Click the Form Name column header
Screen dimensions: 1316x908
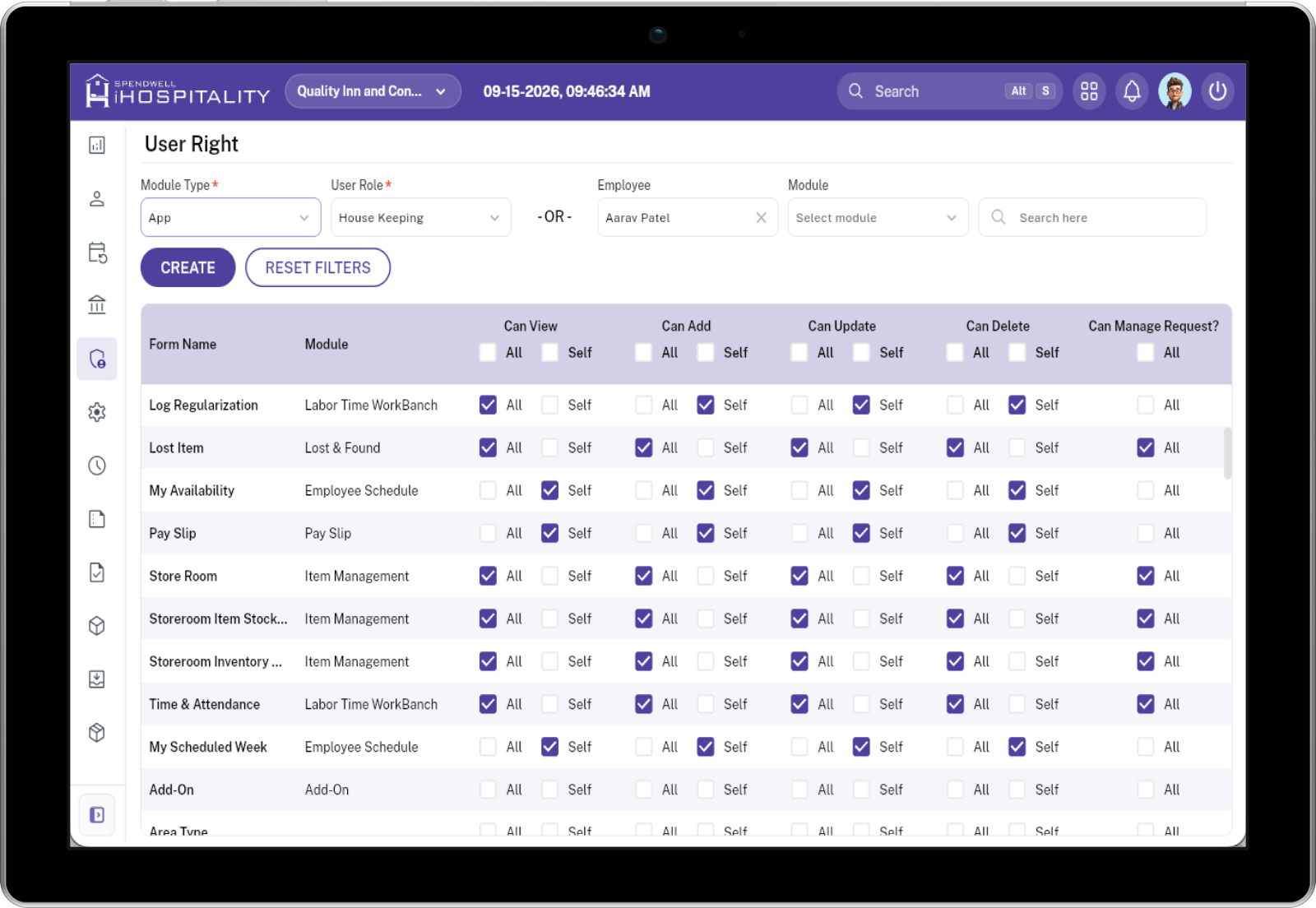pos(183,345)
